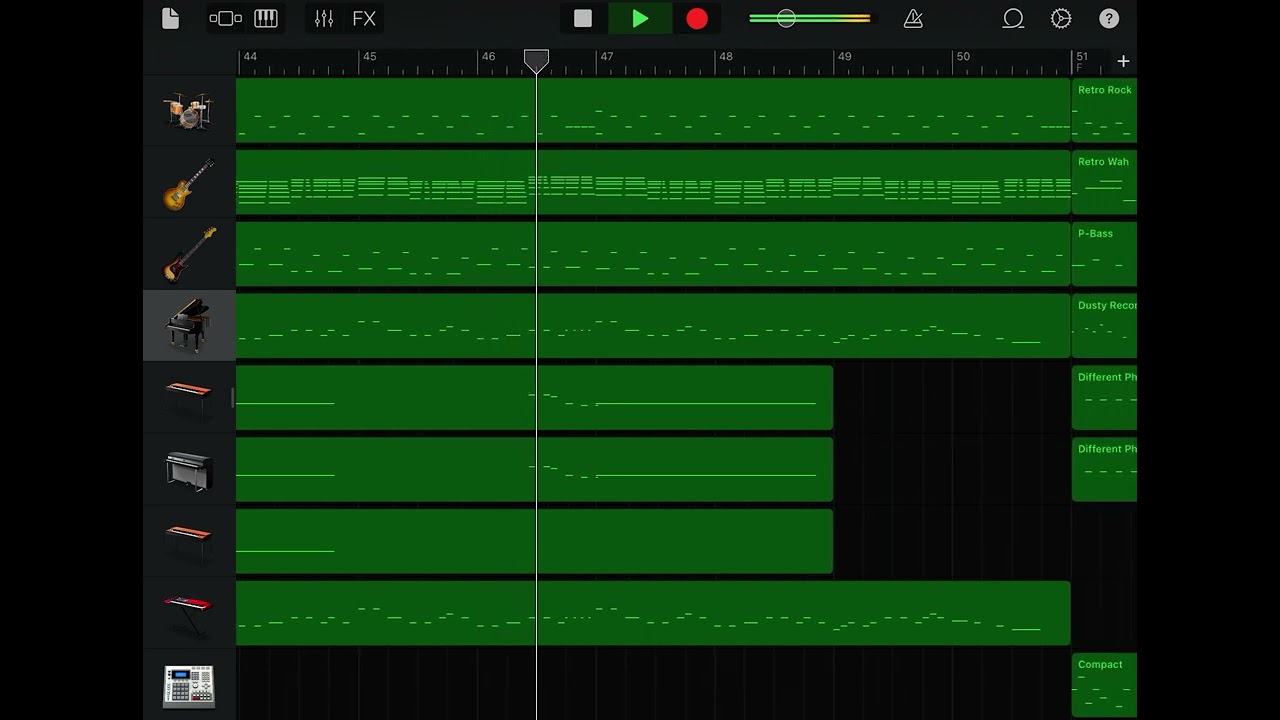This screenshot has height=720, width=1280.
Task: Select the long drum track region
Action: pos(653,110)
